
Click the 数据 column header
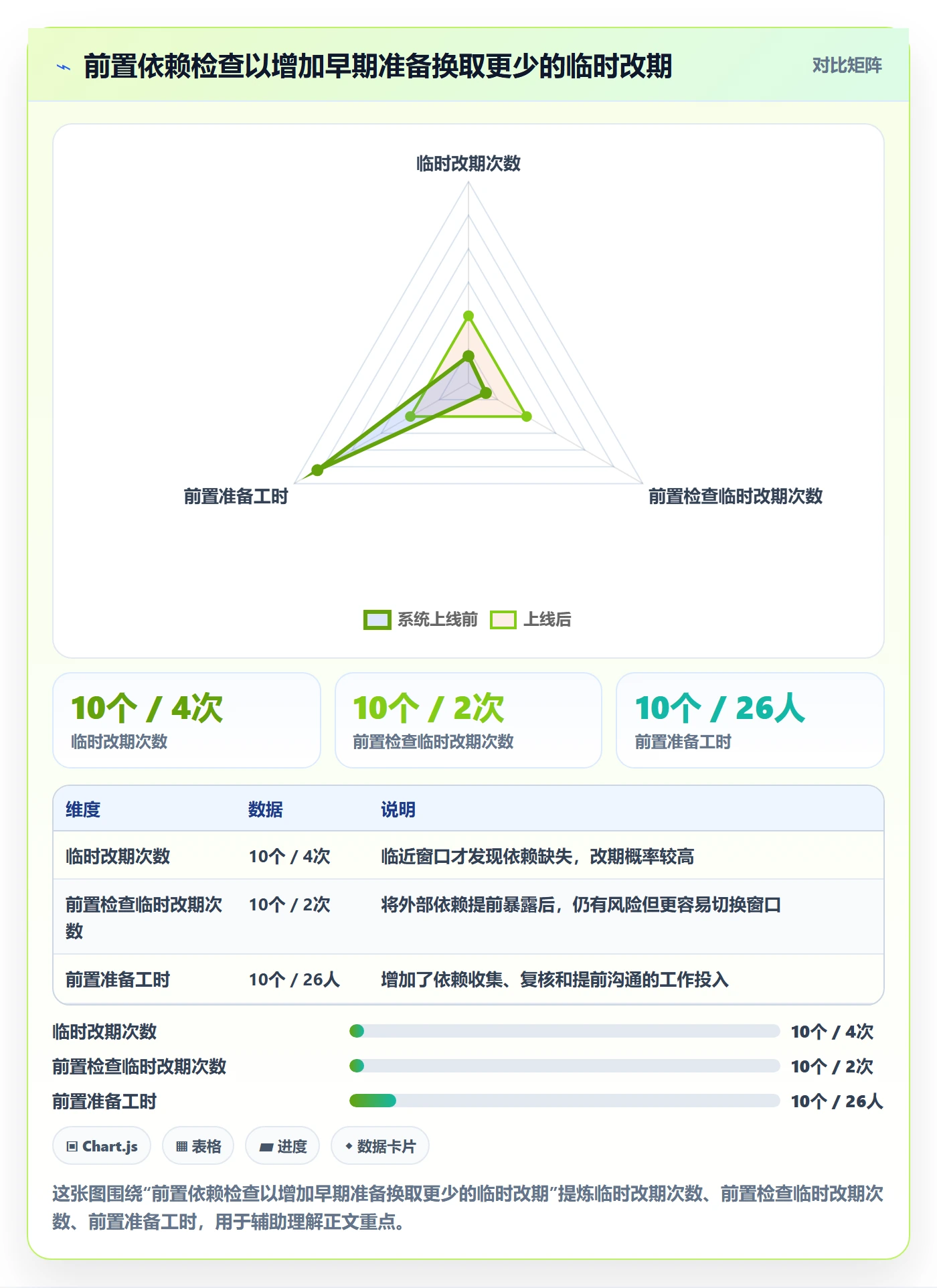(266, 809)
